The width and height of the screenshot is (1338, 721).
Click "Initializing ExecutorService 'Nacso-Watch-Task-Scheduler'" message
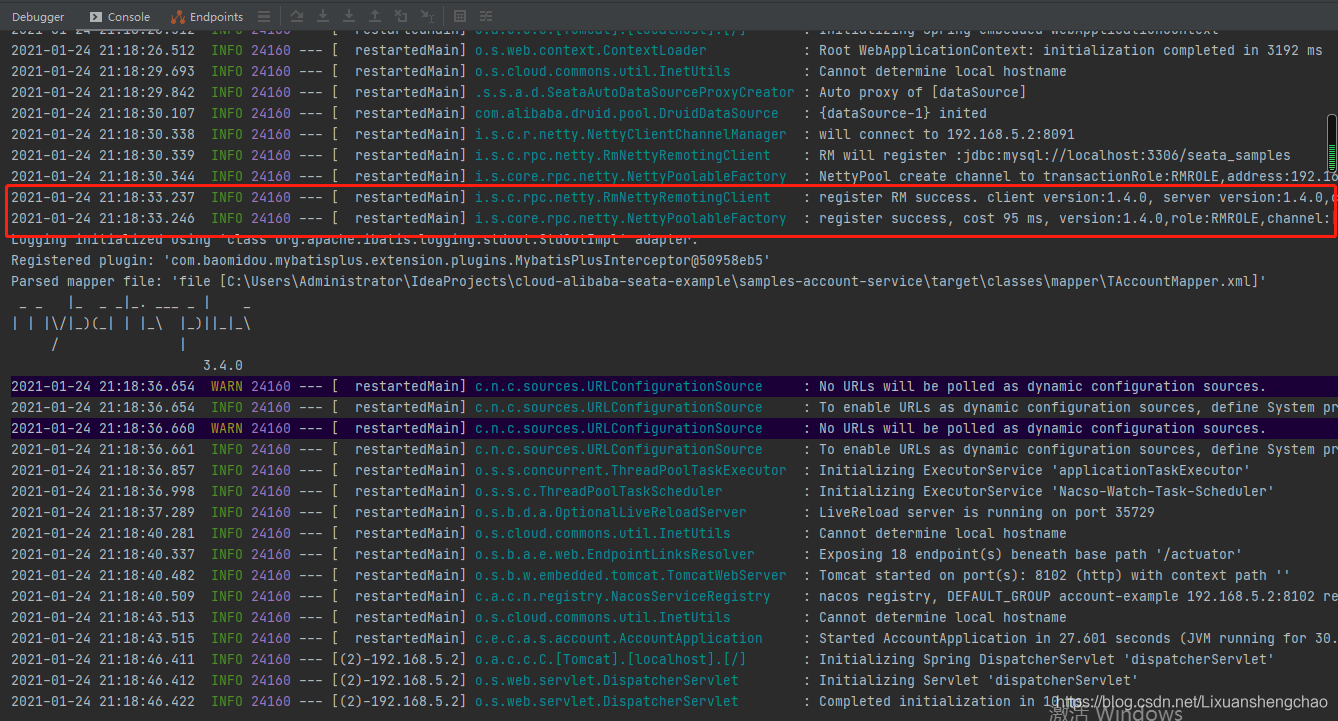coord(1046,491)
